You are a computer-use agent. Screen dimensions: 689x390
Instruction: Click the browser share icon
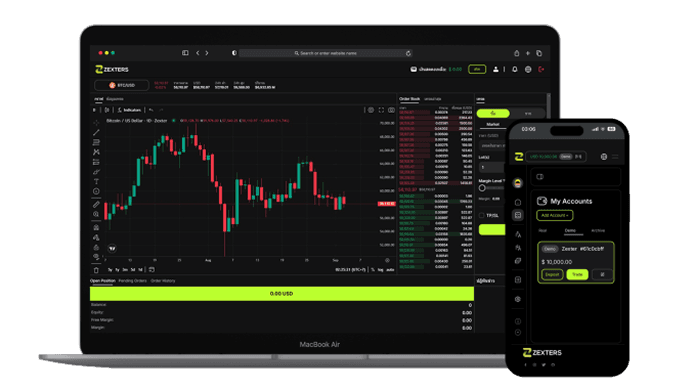pyautogui.click(x=517, y=53)
